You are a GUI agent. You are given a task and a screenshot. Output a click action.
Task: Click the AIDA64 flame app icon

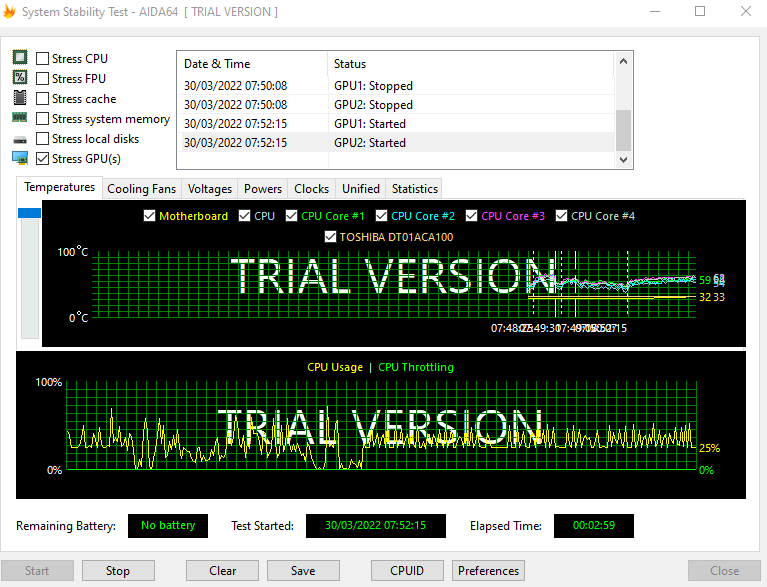pos(9,11)
